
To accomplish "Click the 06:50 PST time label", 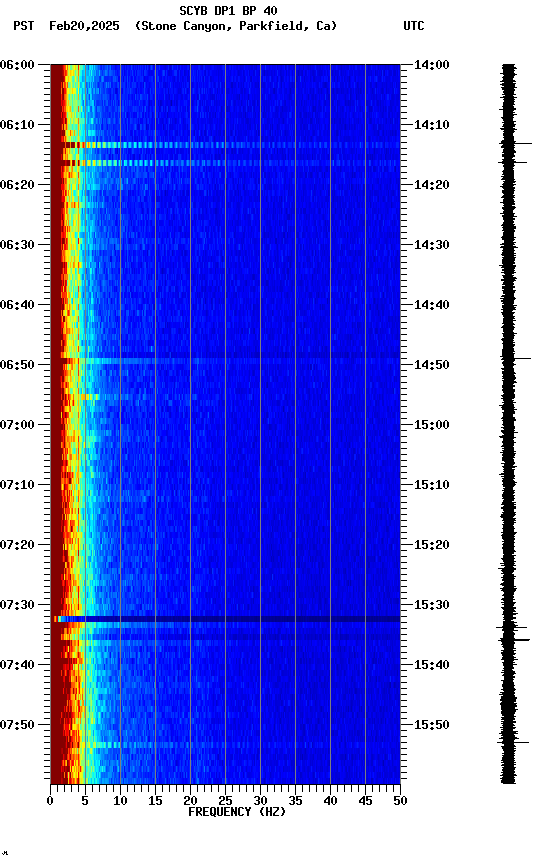I will (x=17, y=365).
